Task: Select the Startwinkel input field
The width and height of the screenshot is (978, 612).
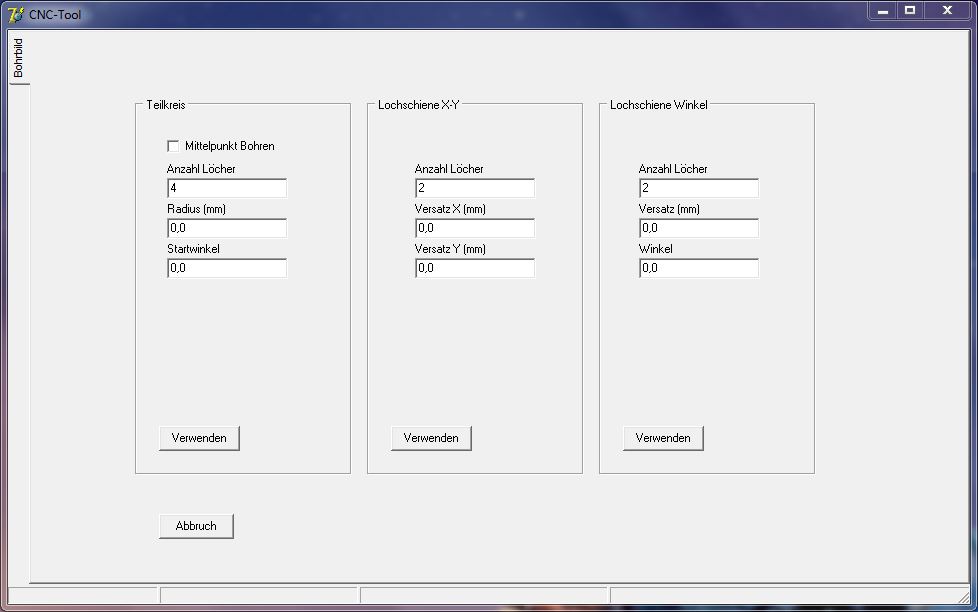Action: 227,268
